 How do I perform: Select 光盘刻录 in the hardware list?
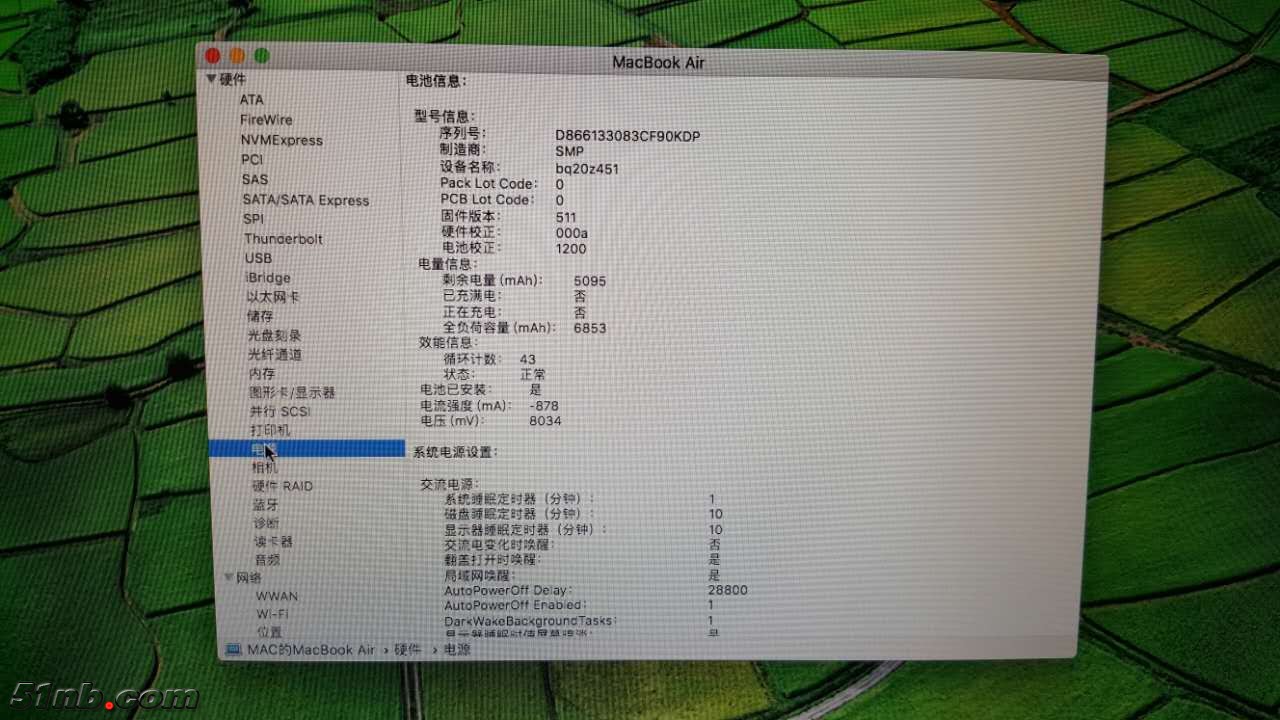coord(274,336)
